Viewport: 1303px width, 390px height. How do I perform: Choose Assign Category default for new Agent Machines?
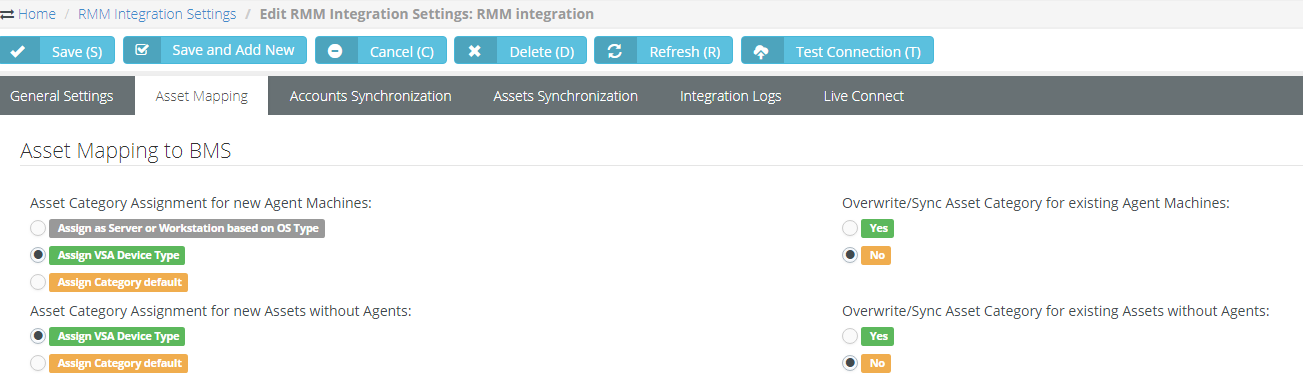tap(38, 282)
